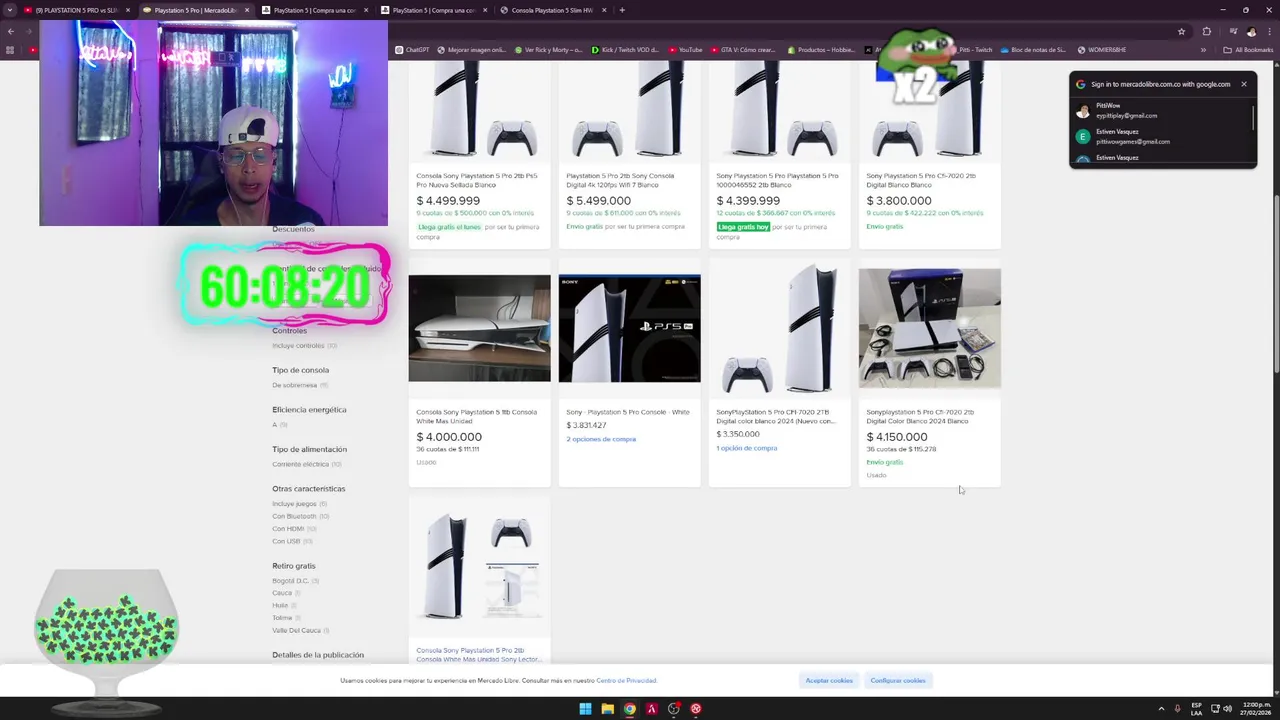Open the Kick / Twitch VOD bookmark
The image size is (1280, 720).
pyautogui.click(x=626, y=50)
